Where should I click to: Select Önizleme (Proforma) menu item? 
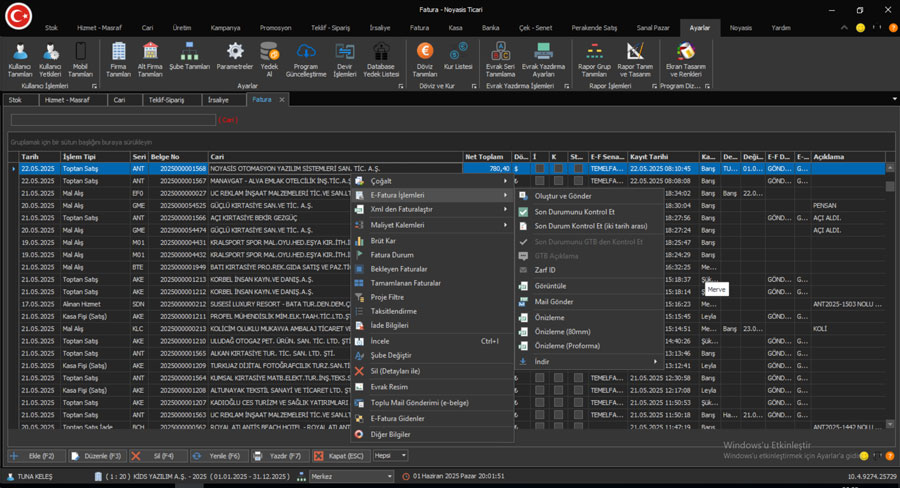[589, 346]
